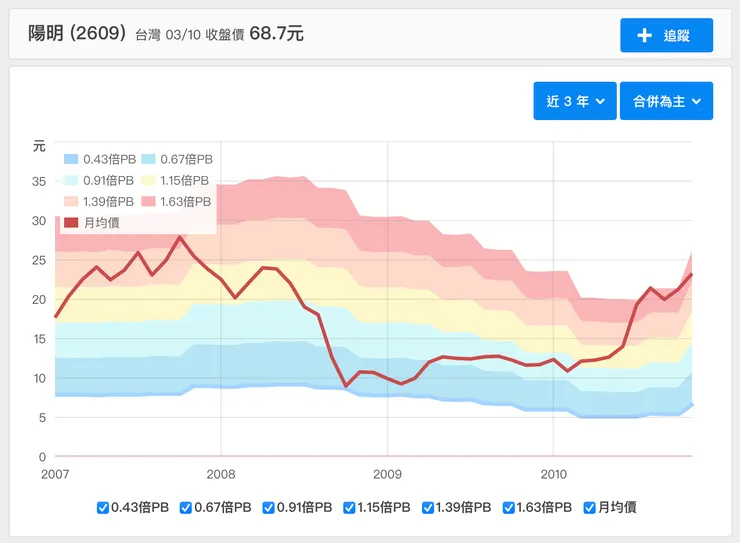Click the plus icon in 追蹤 button
This screenshot has height=543, width=740.
pyautogui.click(x=644, y=35)
